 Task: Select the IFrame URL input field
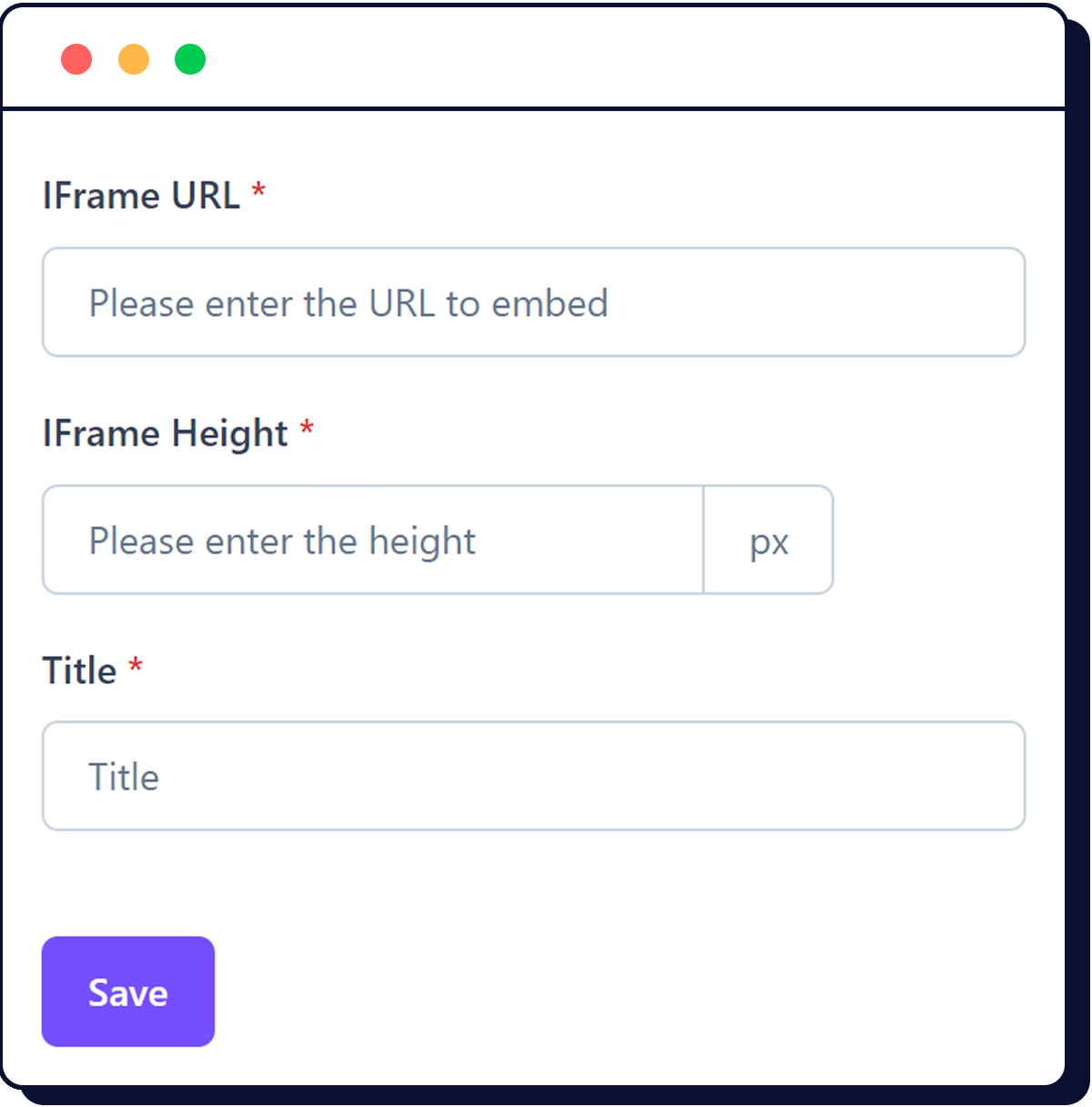(533, 302)
